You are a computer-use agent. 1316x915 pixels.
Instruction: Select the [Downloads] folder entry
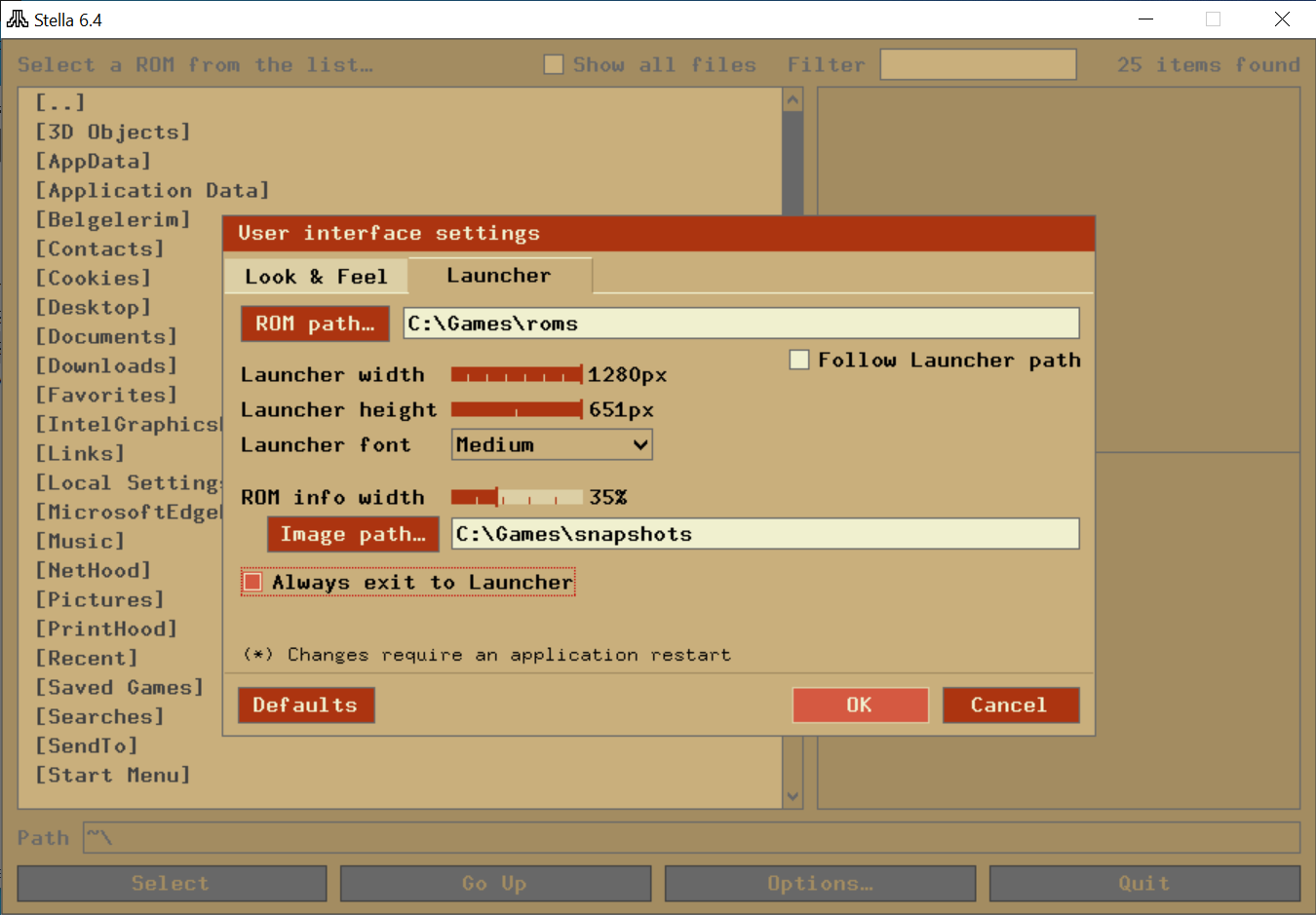coord(106,365)
